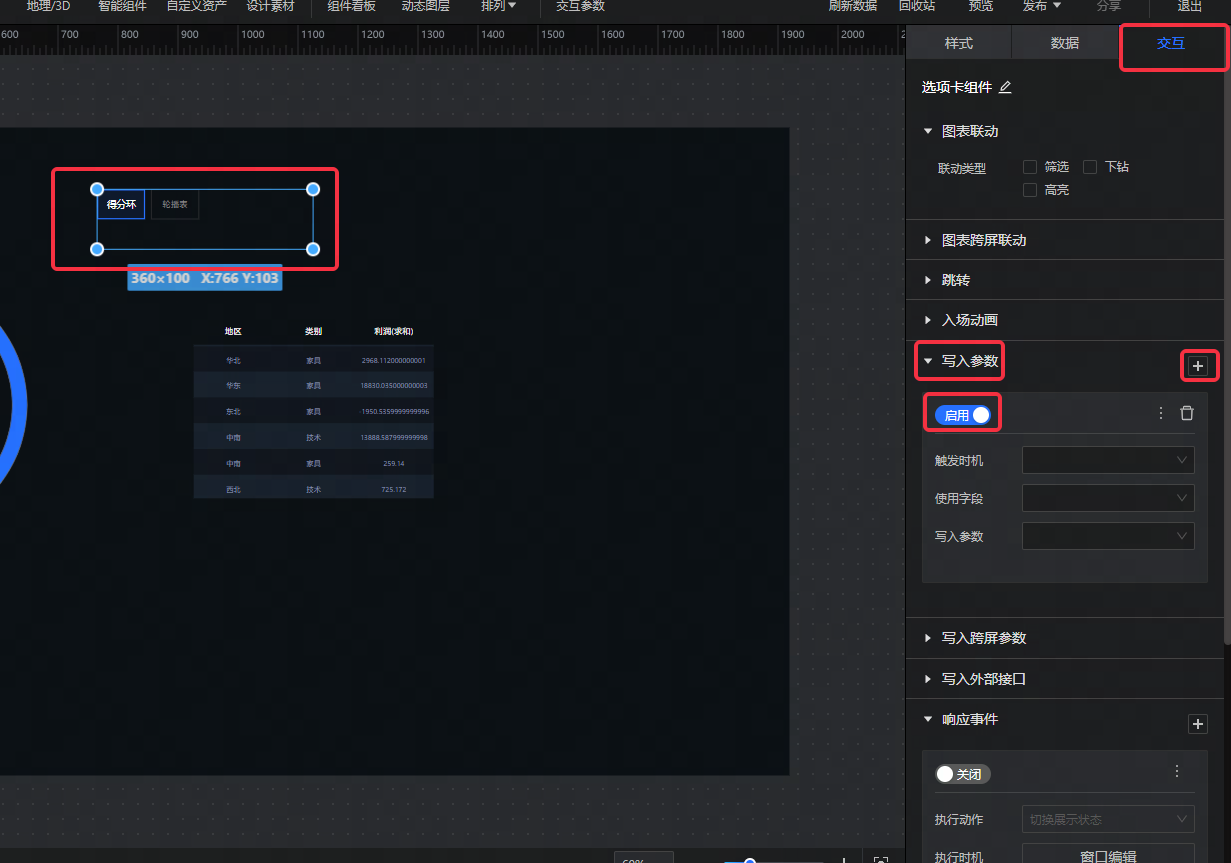This screenshot has width=1231, height=863.
Task: Open the 自定义资产 menu
Action: click(196, 6)
